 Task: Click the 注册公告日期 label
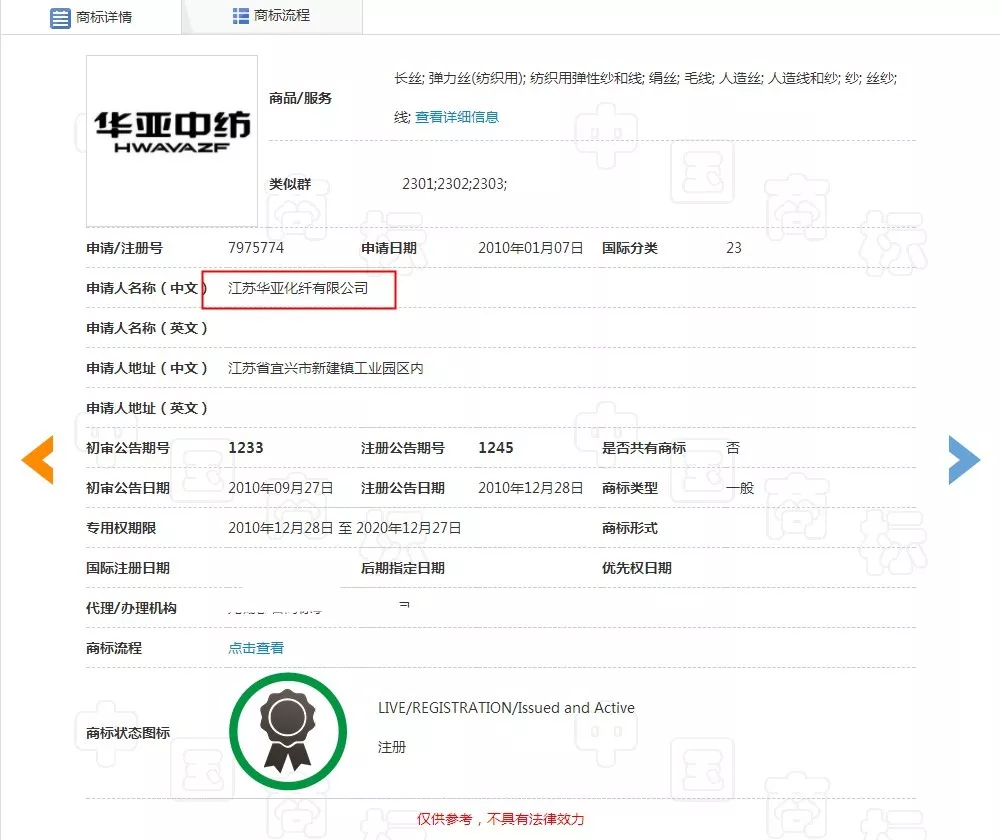click(402, 488)
